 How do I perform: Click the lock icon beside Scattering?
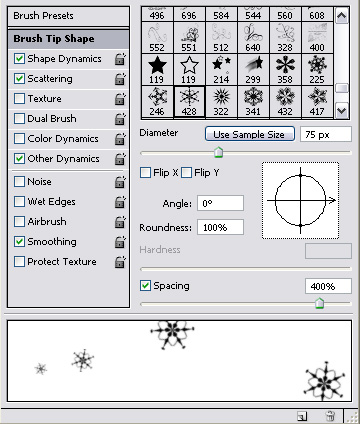[120, 79]
